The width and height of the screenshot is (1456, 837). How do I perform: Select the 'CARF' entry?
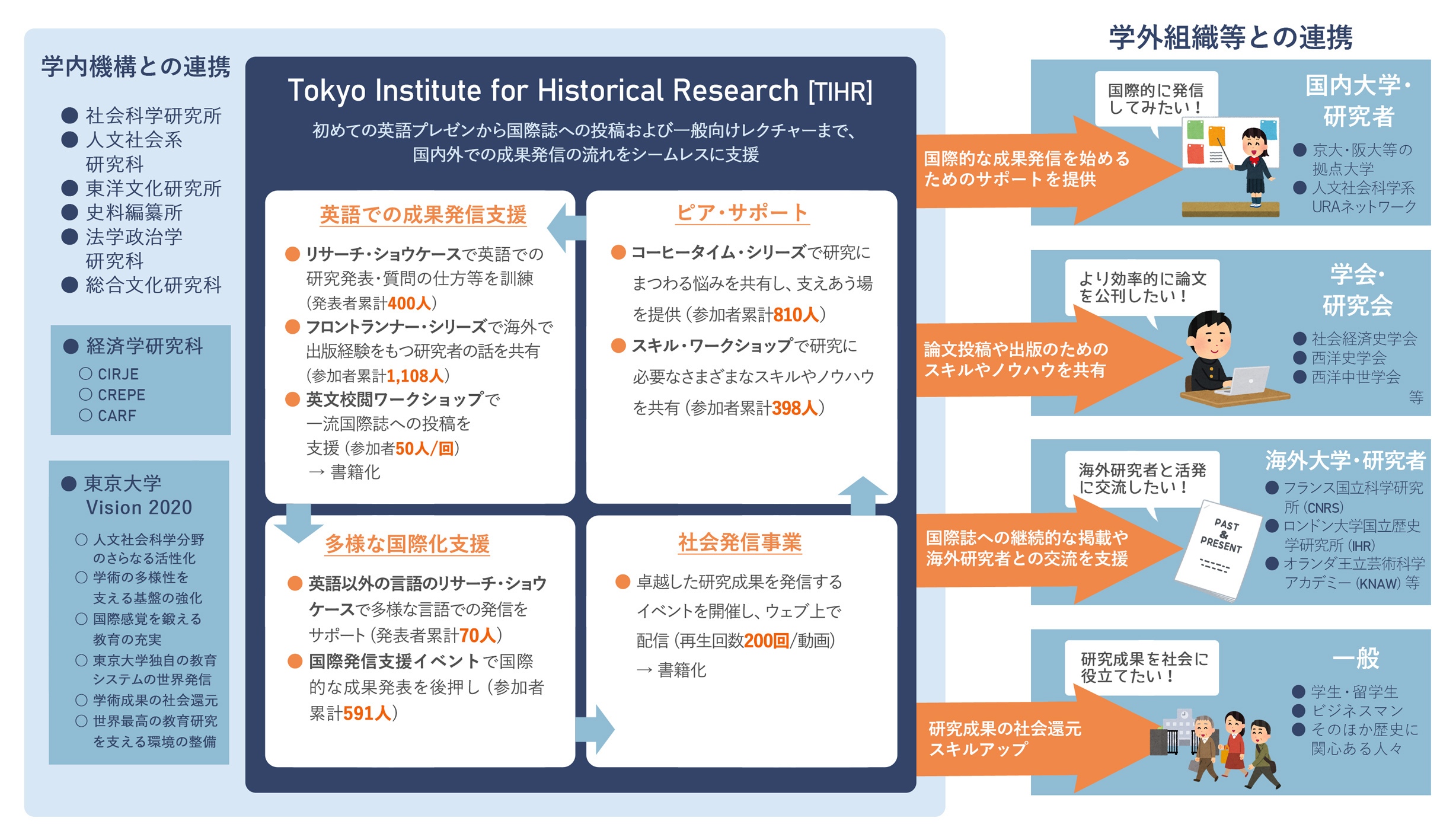(108, 416)
